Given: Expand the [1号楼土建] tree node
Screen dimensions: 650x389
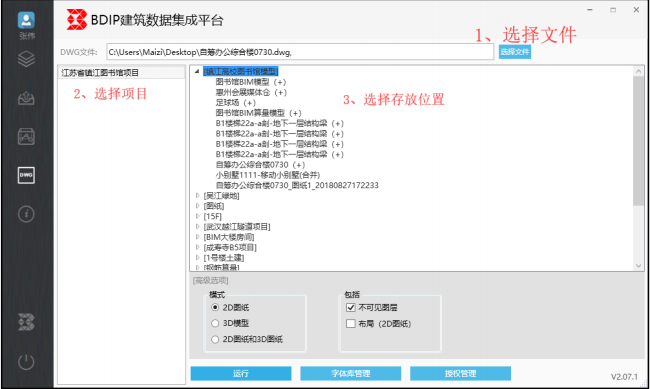Looking at the screenshot, I should tap(197, 258).
